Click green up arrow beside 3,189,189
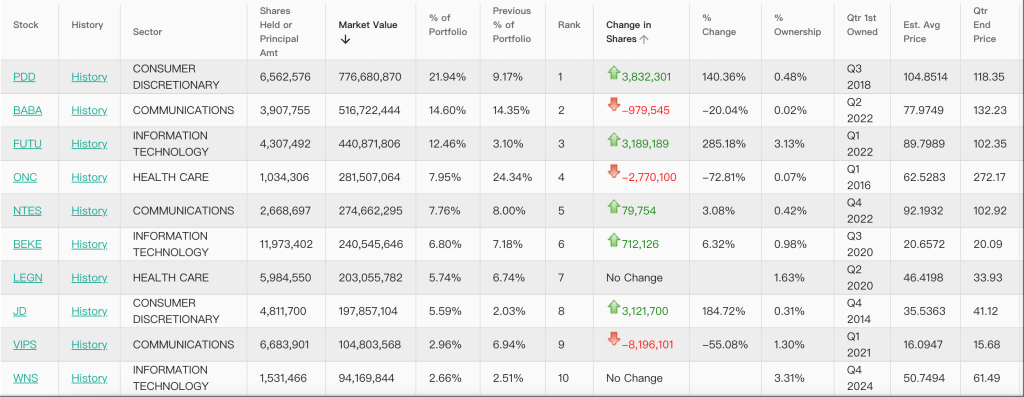Screen dimensions: 1024x397 (x=613, y=140)
